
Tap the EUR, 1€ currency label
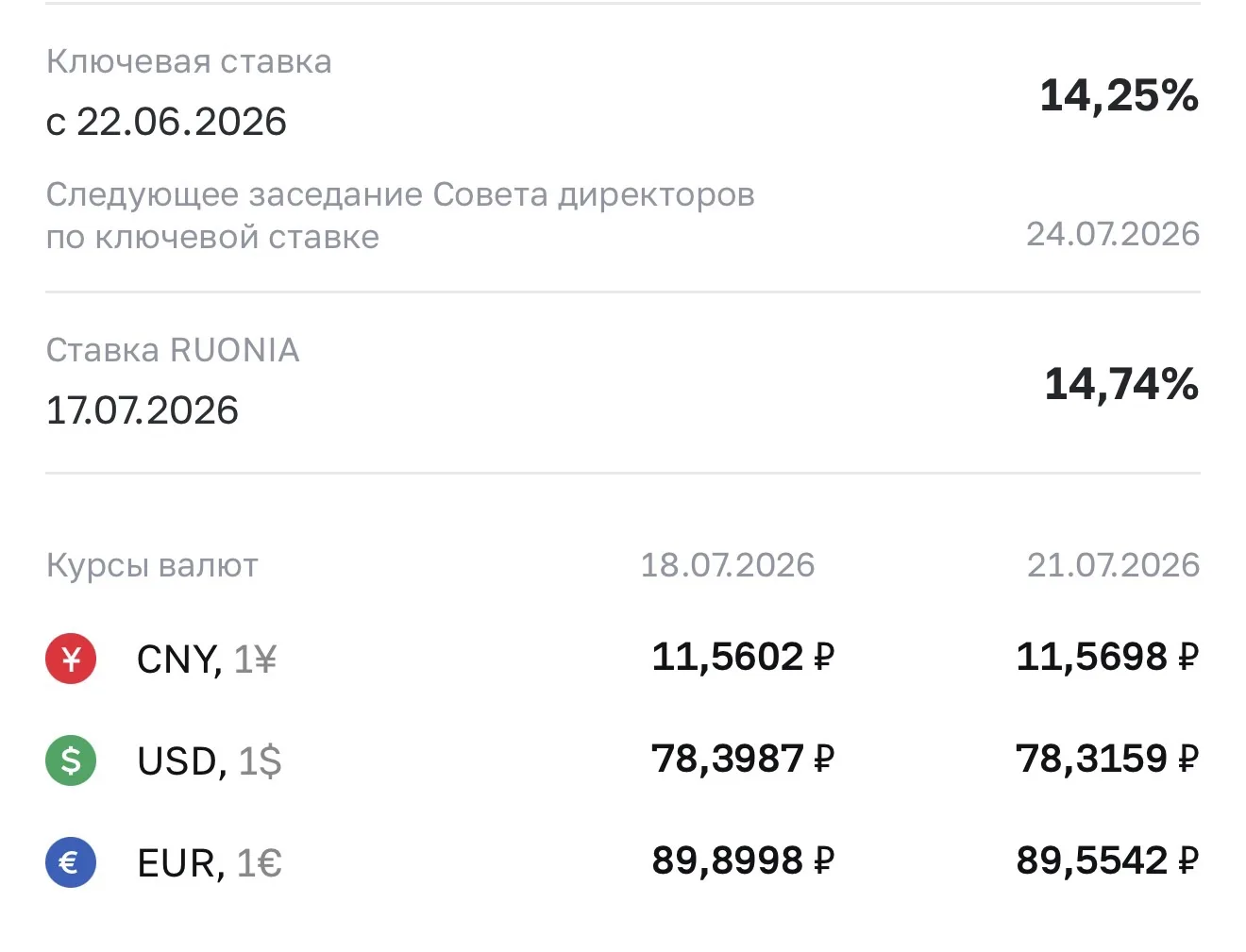coord(210,863)
